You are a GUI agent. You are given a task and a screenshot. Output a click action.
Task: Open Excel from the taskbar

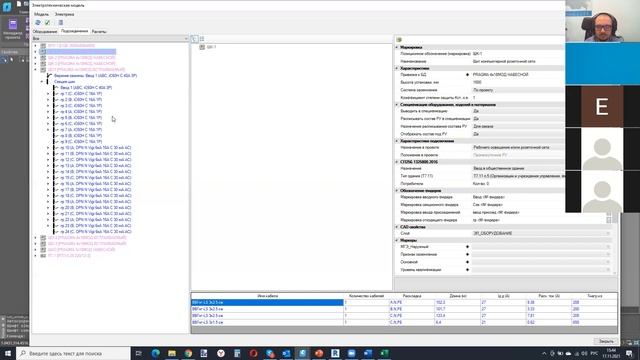384,353
